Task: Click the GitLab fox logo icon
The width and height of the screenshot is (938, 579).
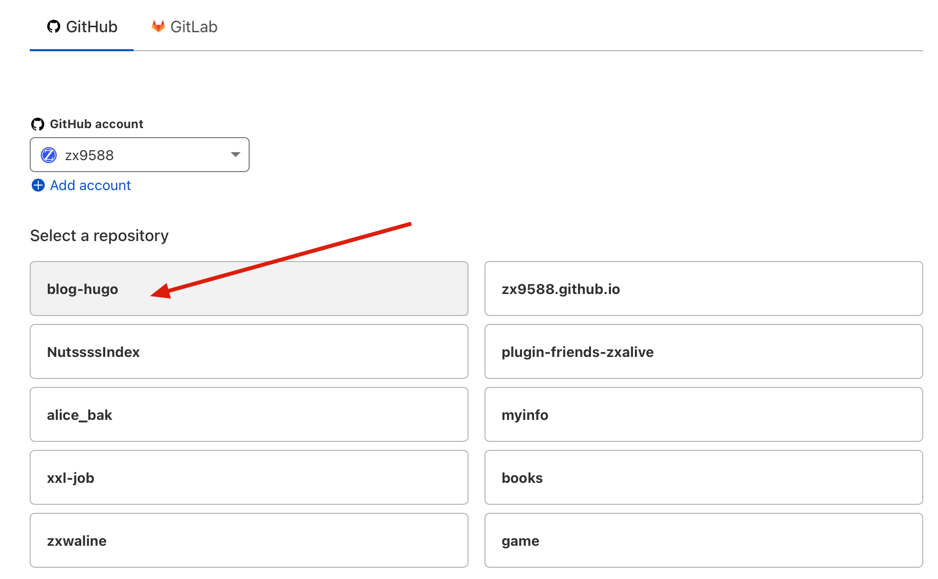Action: (x=158, y=27)
